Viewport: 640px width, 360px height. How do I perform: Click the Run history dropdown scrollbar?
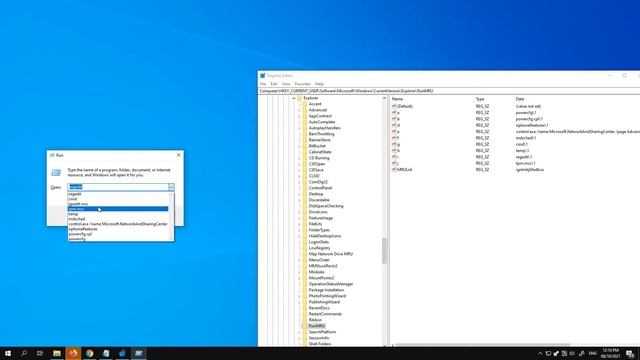coord(171,216)
